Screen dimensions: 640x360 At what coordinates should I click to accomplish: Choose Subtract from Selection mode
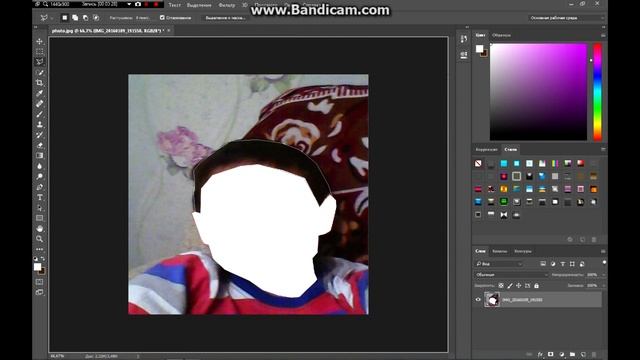[x=85, y=18]
